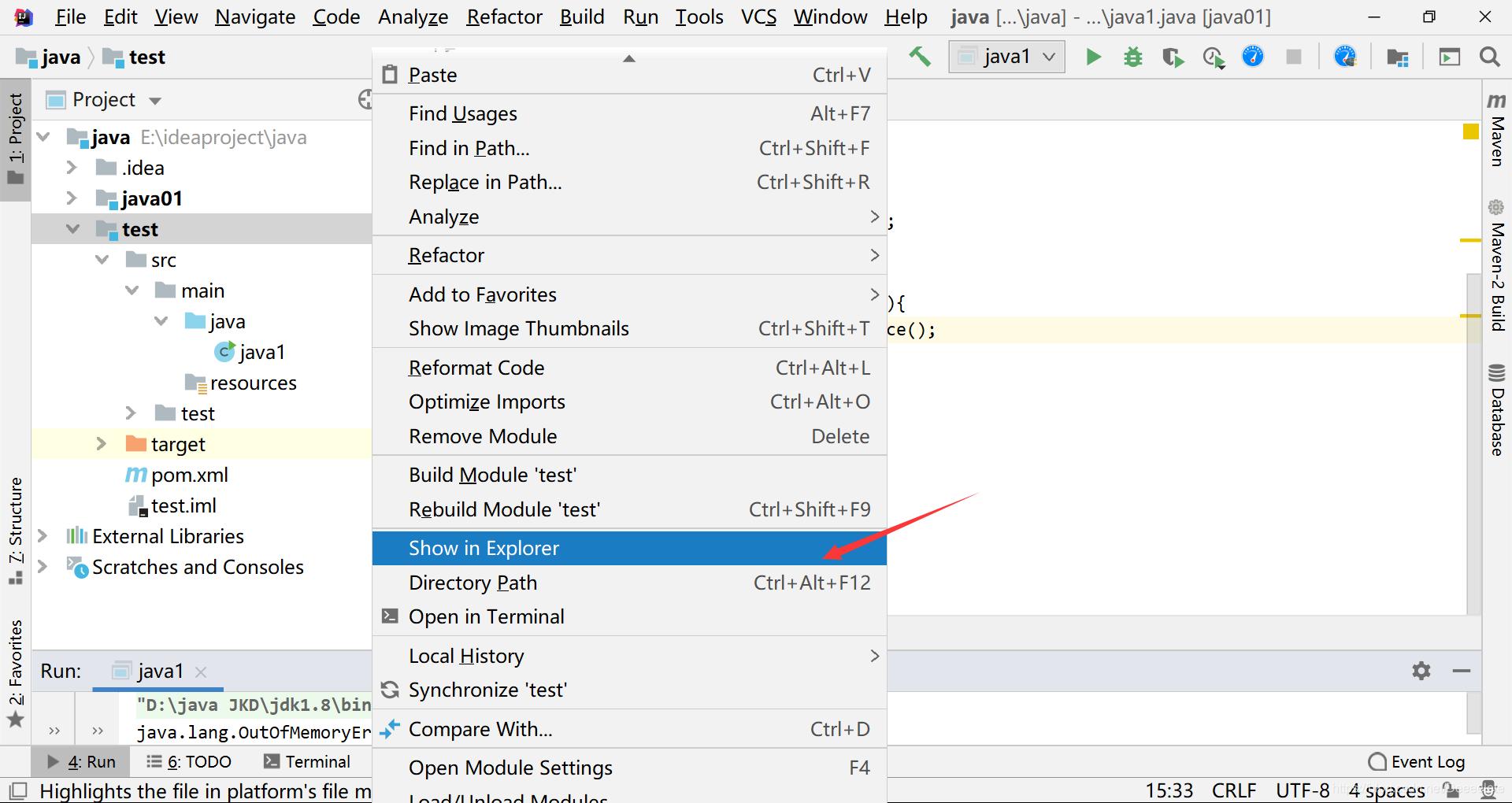Close the java1 run tab
This screenshot has height=803, width=1512.
[x=201, y=672]
